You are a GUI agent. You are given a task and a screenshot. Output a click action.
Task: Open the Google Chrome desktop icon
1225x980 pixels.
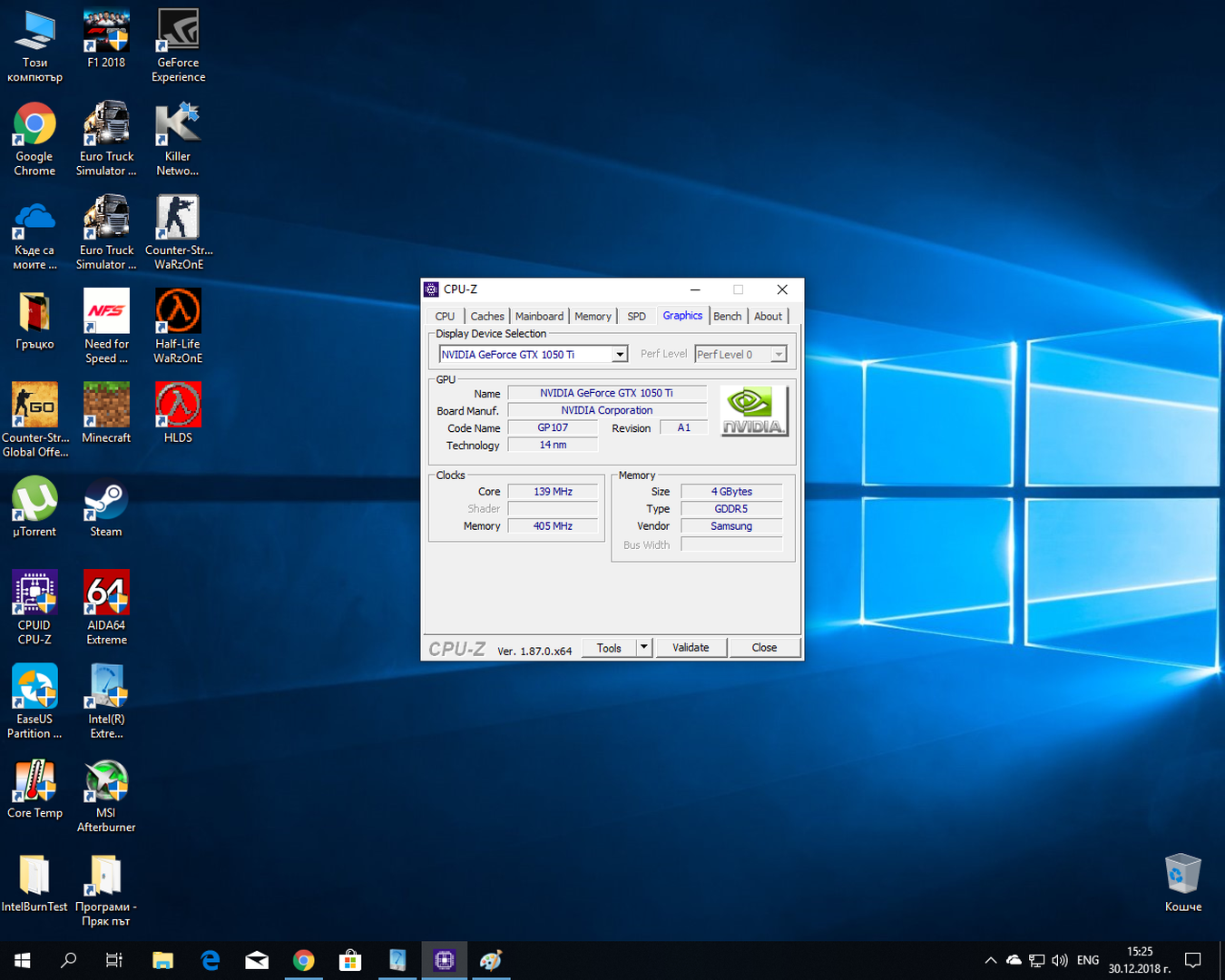[x=34, y=139]
